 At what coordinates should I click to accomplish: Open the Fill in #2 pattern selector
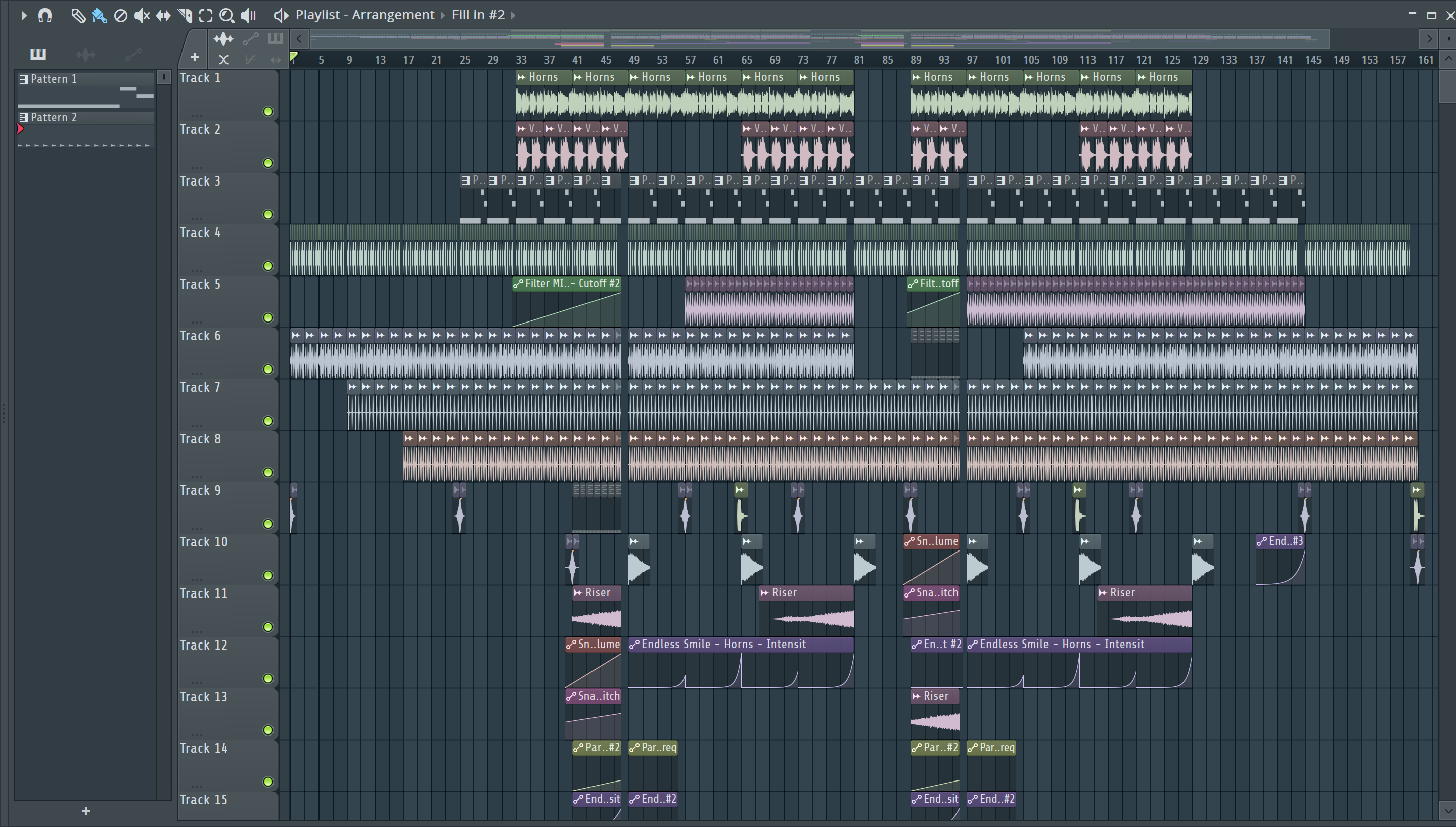pyautogui.click(x=478, y=15)
